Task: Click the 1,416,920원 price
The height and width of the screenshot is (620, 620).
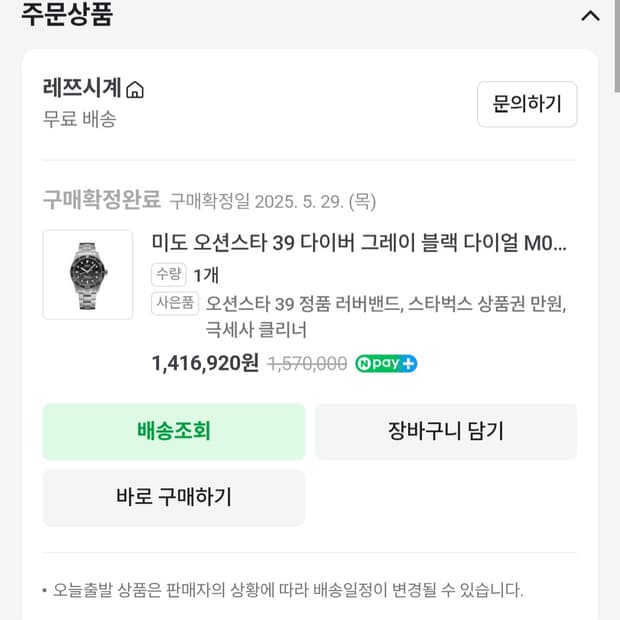Action: [205, 363]
